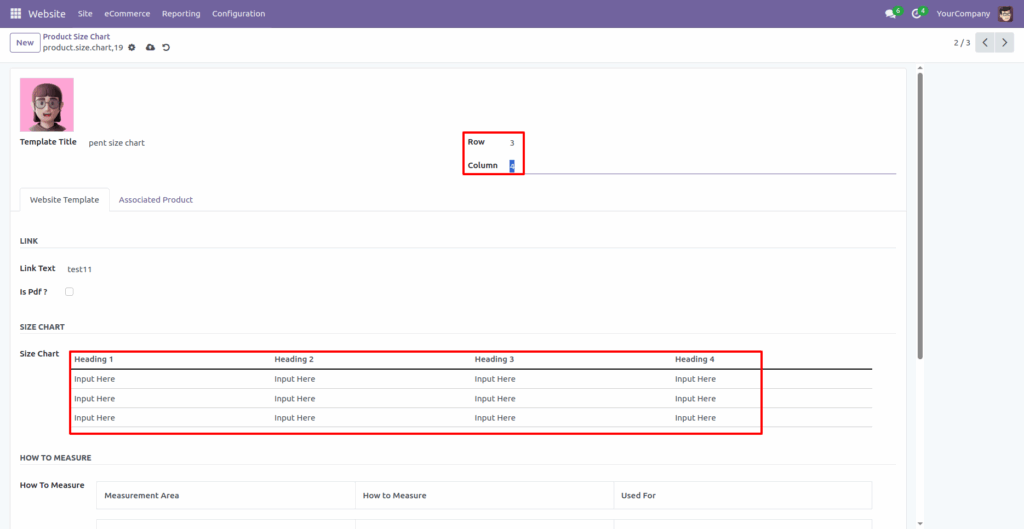This screenshot has height=529, width=1024.
Task: Open the messages chat icon with badge 6
Action: pyautogui.click(x=890, y=14)
